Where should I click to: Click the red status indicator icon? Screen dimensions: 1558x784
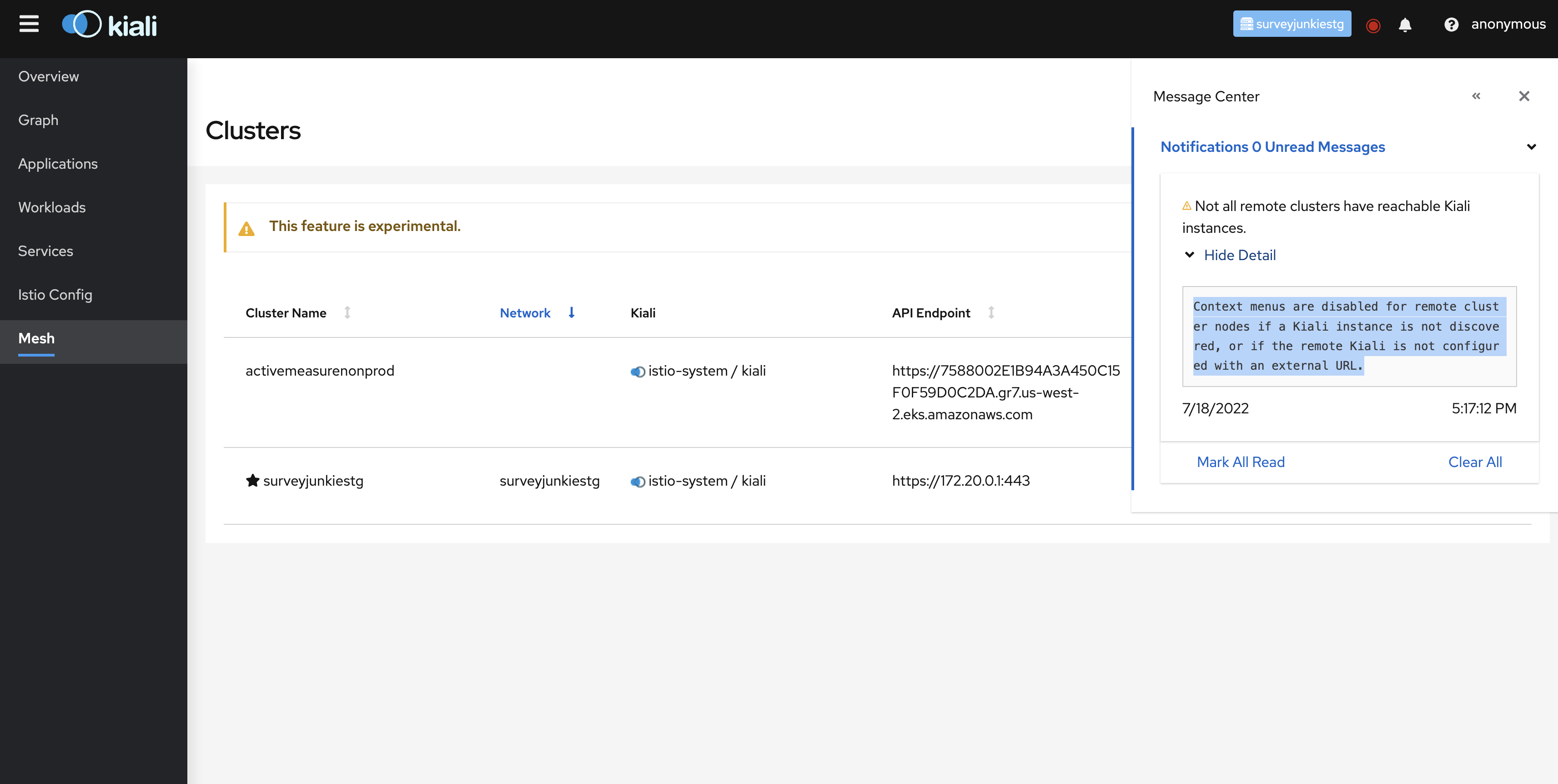[x=1373, y=25]
